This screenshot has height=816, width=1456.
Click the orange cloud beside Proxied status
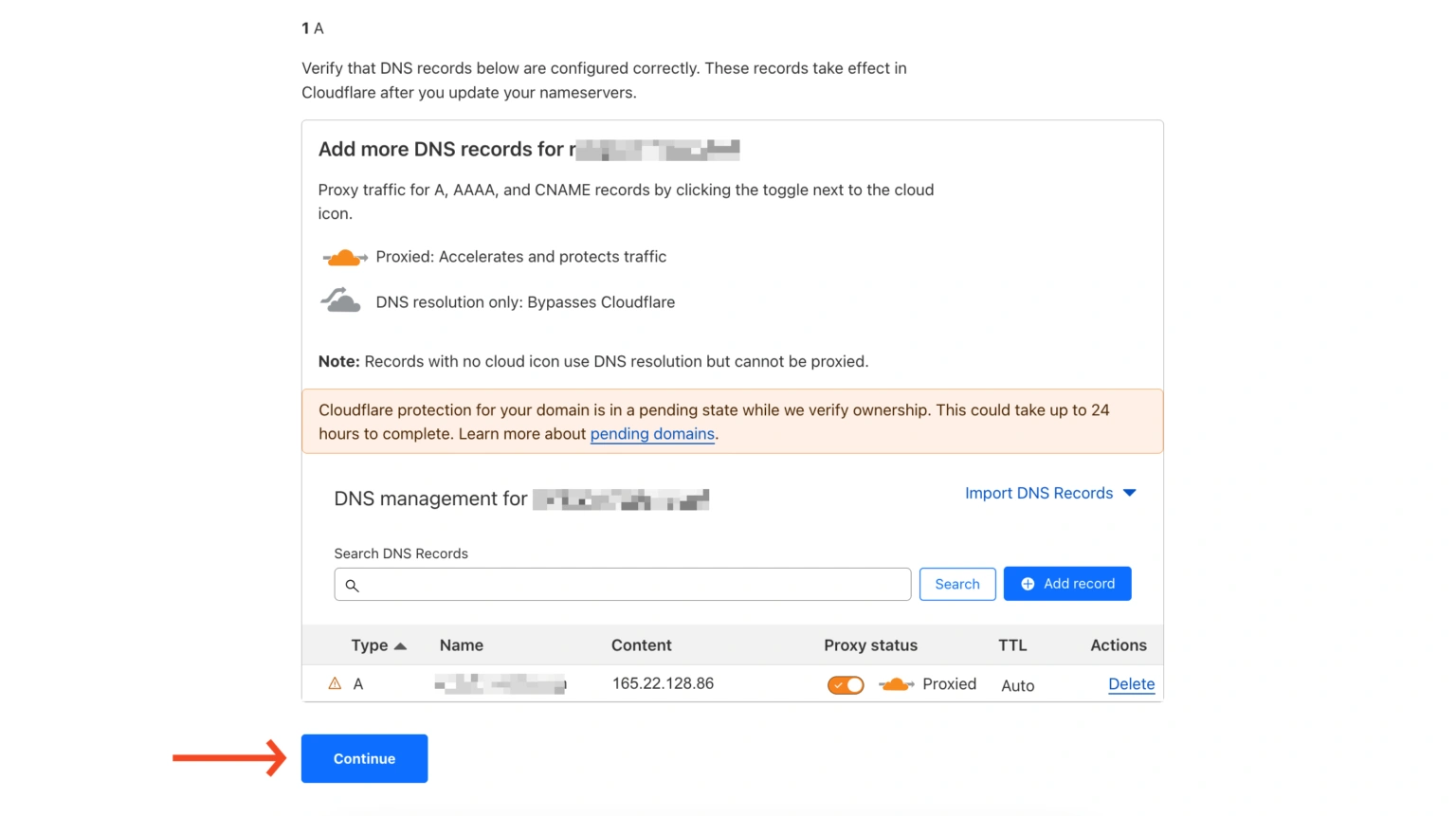click(896, 684)
